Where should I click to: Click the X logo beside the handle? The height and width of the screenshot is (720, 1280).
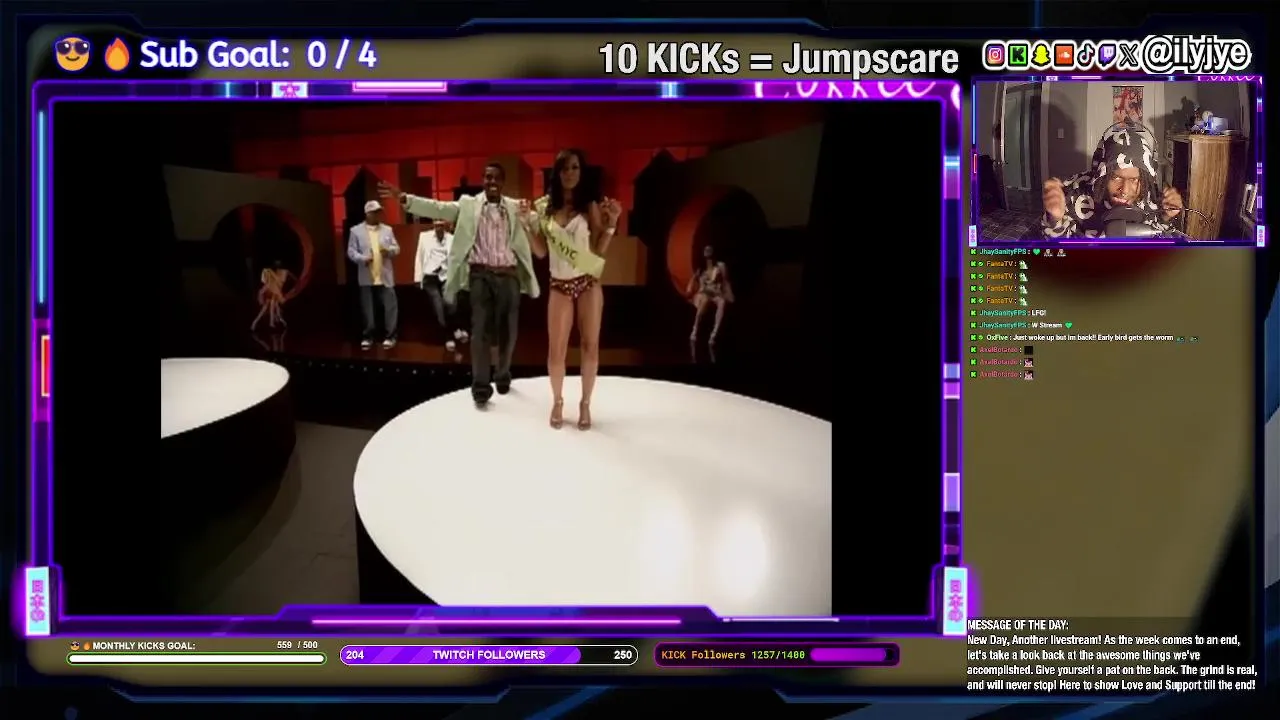pyautogui.click(x=1129, y=56)
